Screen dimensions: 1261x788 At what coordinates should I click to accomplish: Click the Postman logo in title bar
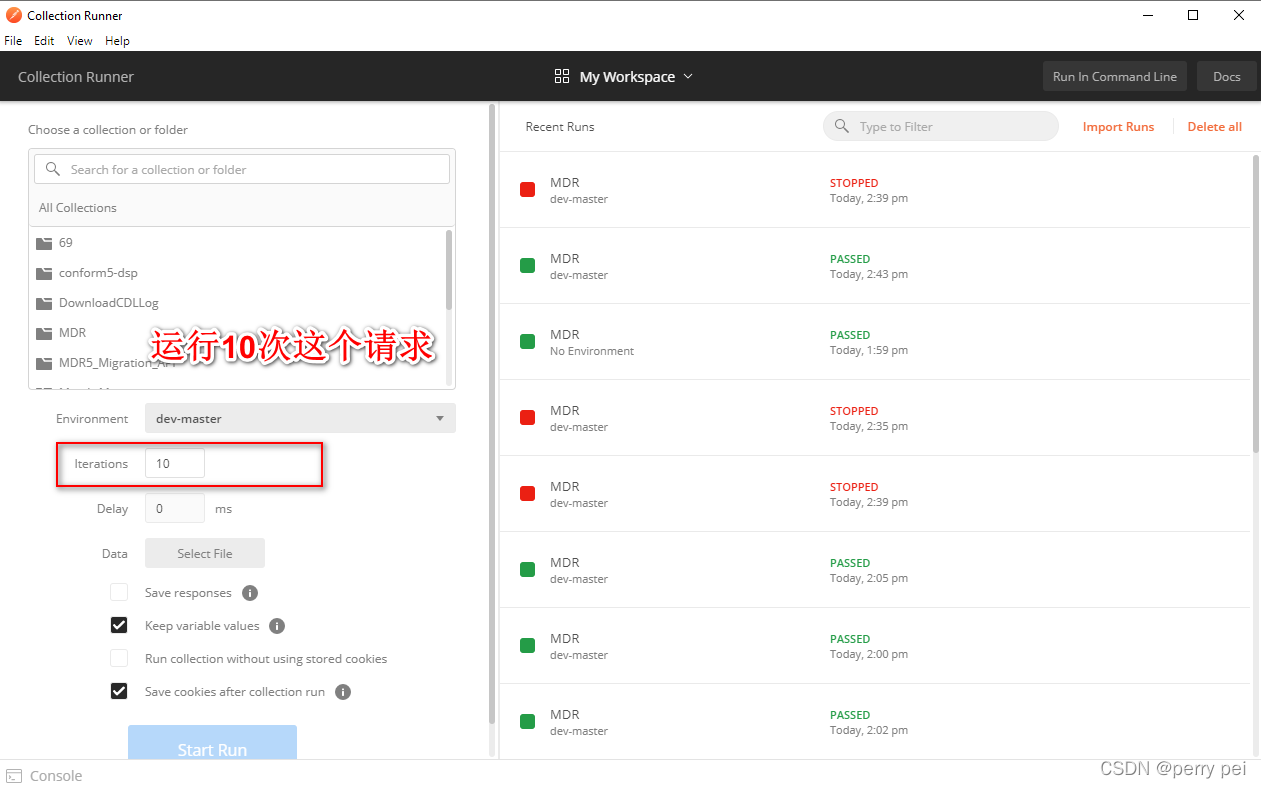(x=14, y=15)
